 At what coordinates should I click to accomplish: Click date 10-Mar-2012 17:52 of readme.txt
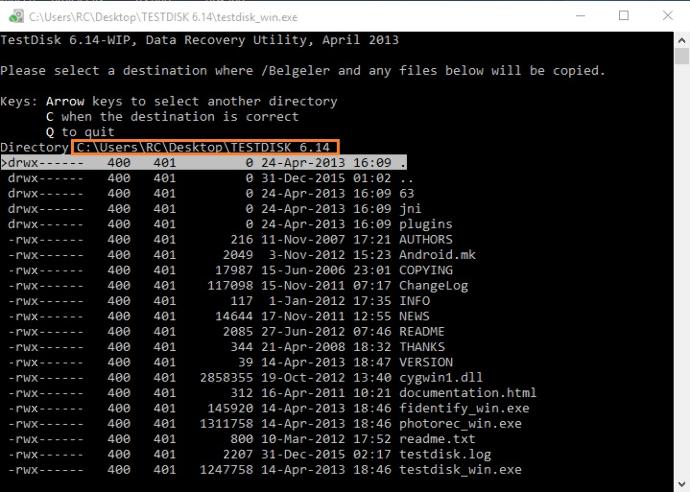(x=326, y=439)
